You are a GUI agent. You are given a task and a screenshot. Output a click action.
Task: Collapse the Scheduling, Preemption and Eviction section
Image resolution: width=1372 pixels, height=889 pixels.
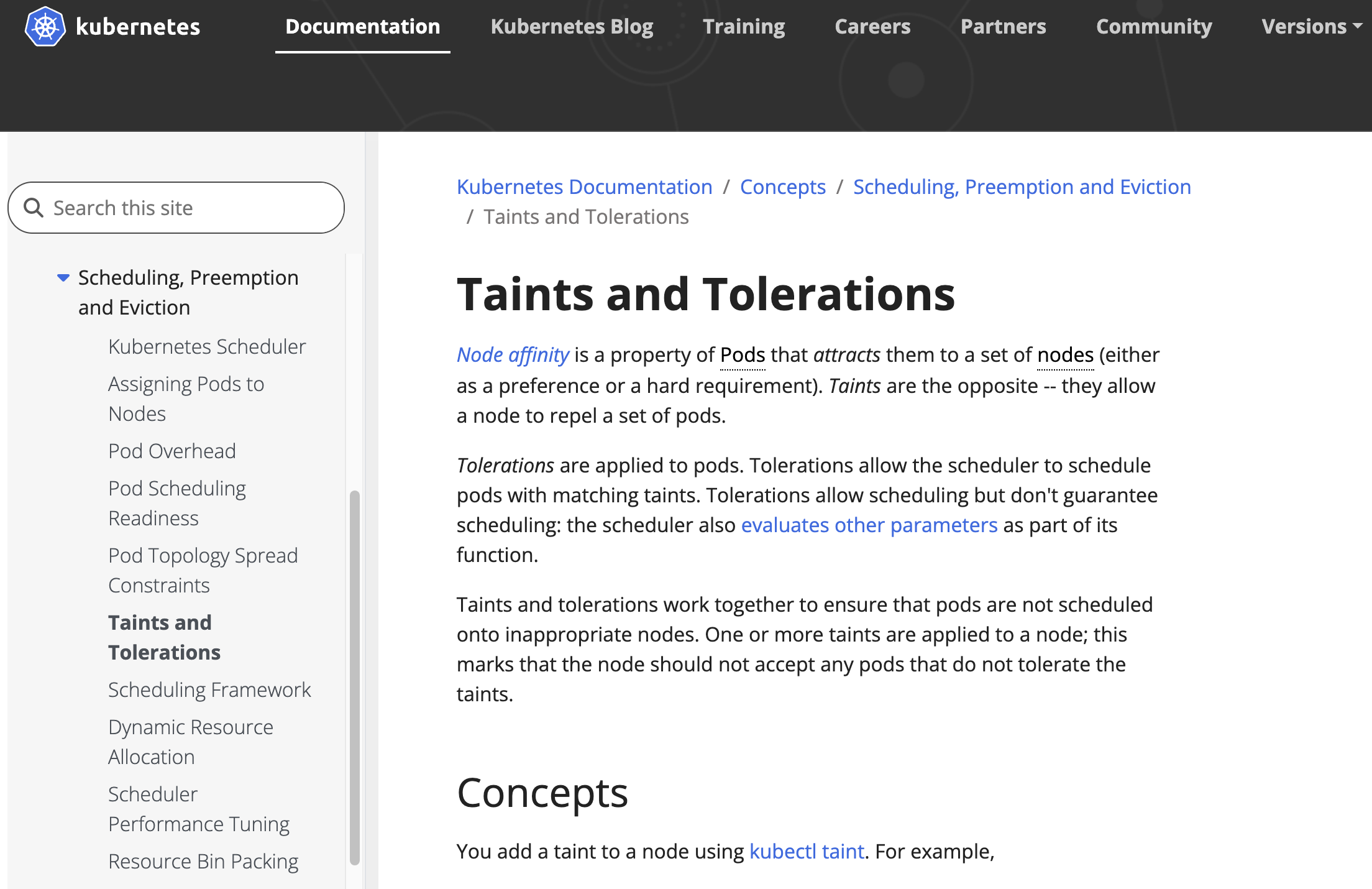coord(63,277)
